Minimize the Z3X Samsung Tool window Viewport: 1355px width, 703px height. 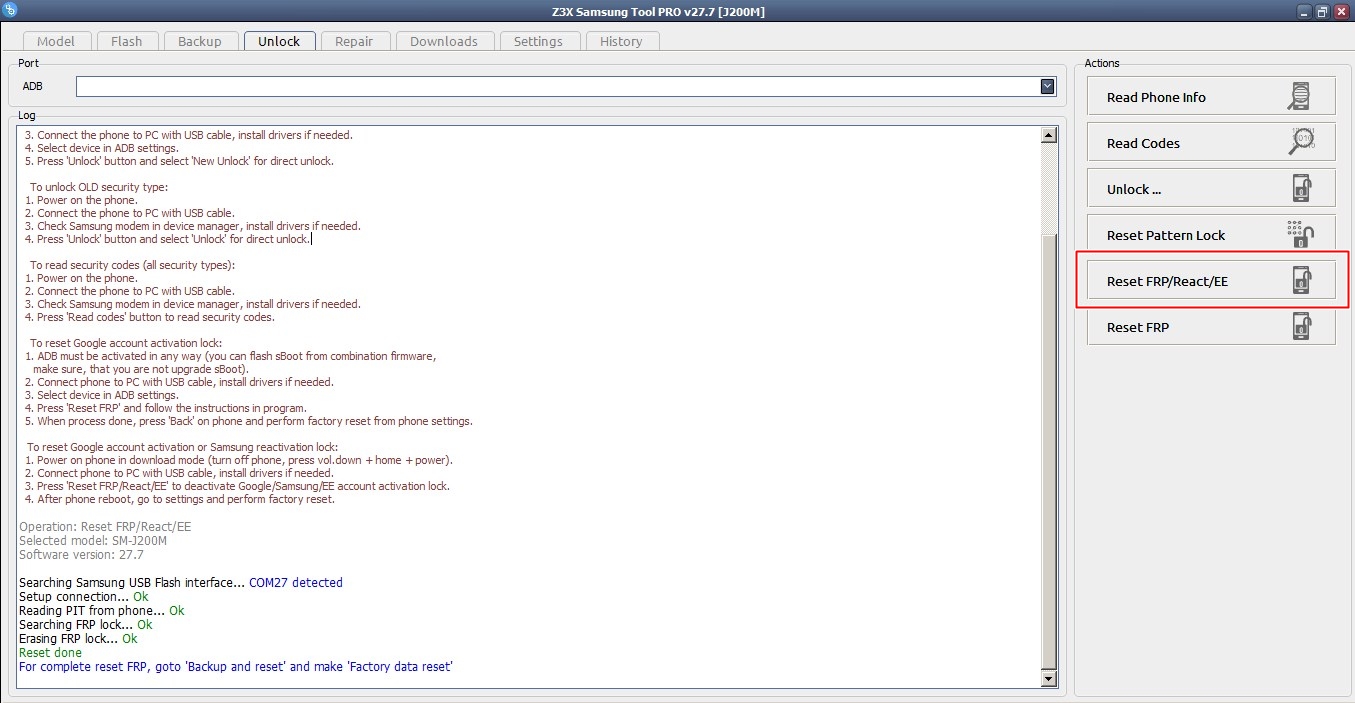pyautogui.click(x=1304, y=11)
